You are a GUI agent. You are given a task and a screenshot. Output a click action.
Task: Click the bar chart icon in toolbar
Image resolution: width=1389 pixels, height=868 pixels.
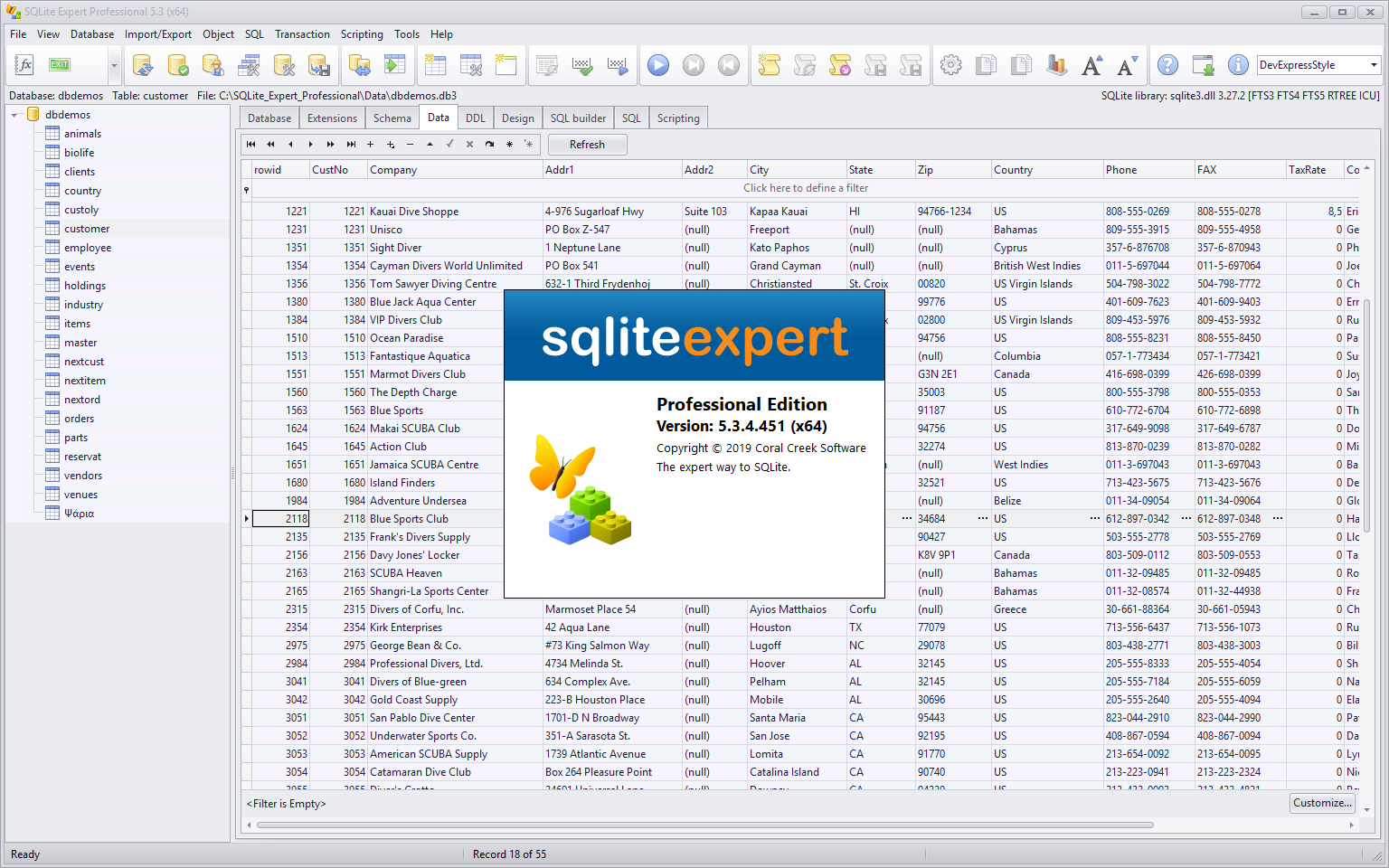1056,65
